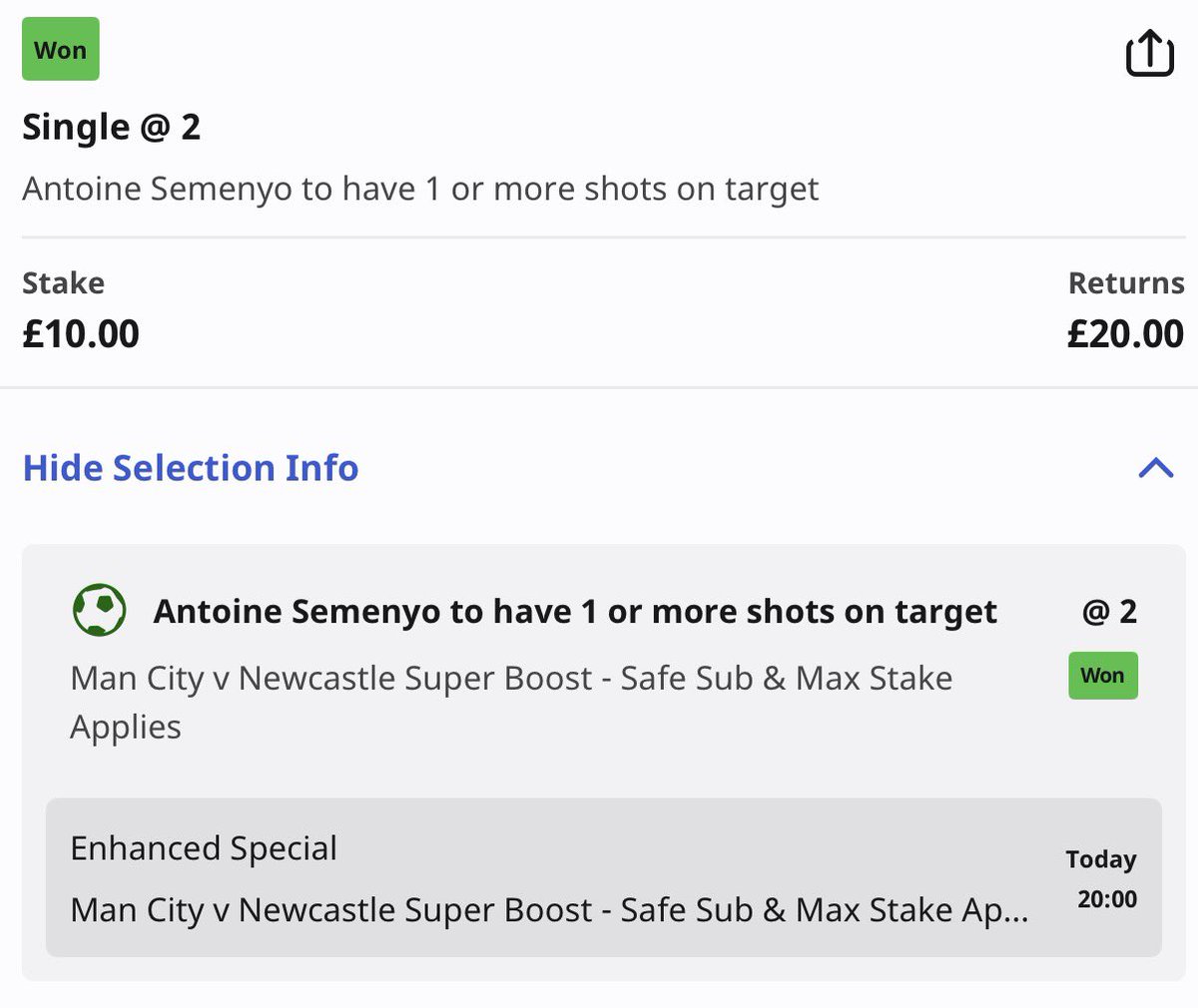Click the Hide Selection Info link
This screenshot has height=1008, width=1198.
pos(190,467)
